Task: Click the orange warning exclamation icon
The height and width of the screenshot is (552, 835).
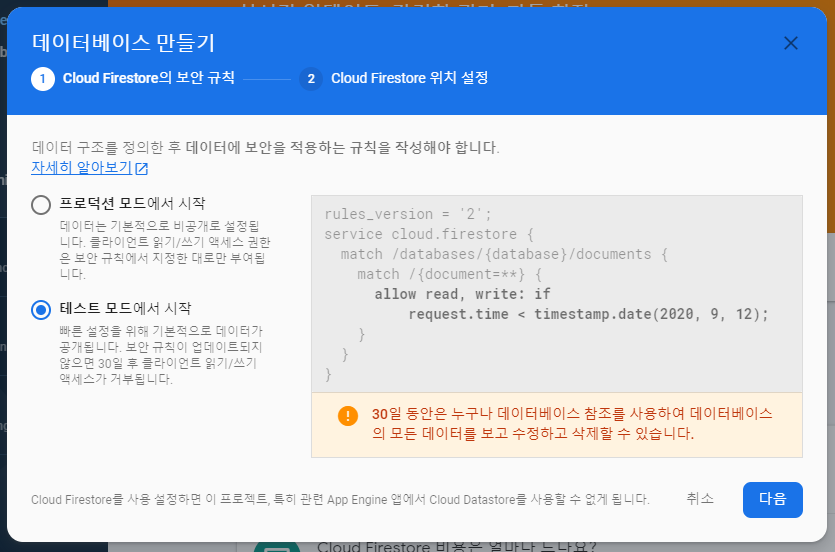Action: click(348, 416)
